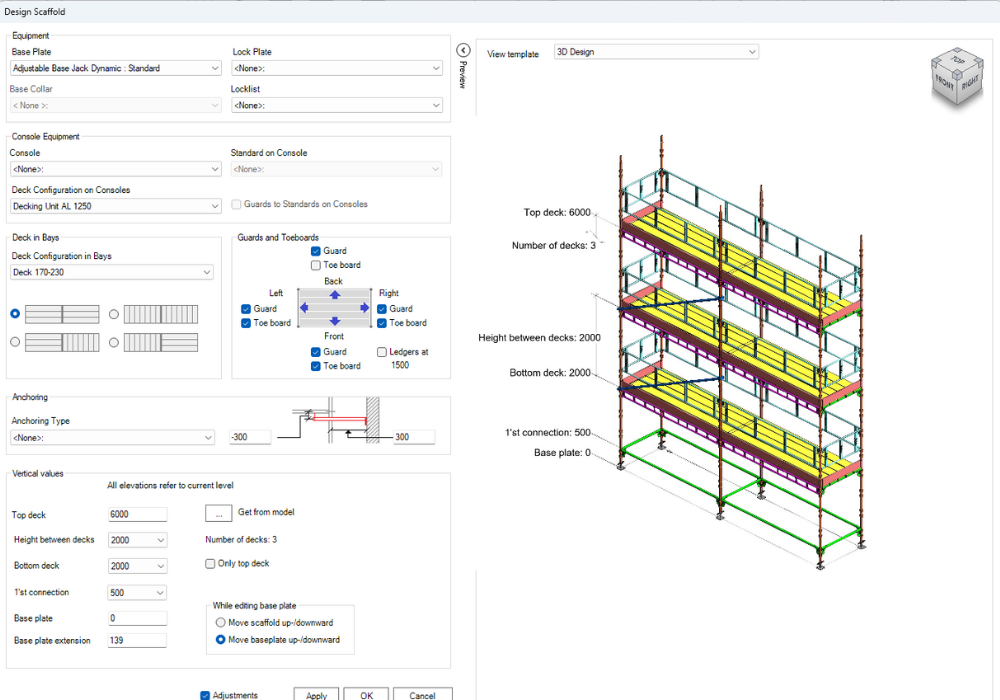1000x700 pixels.
Task: Edit the Base plate extension value field
Action: click(137, 640)
